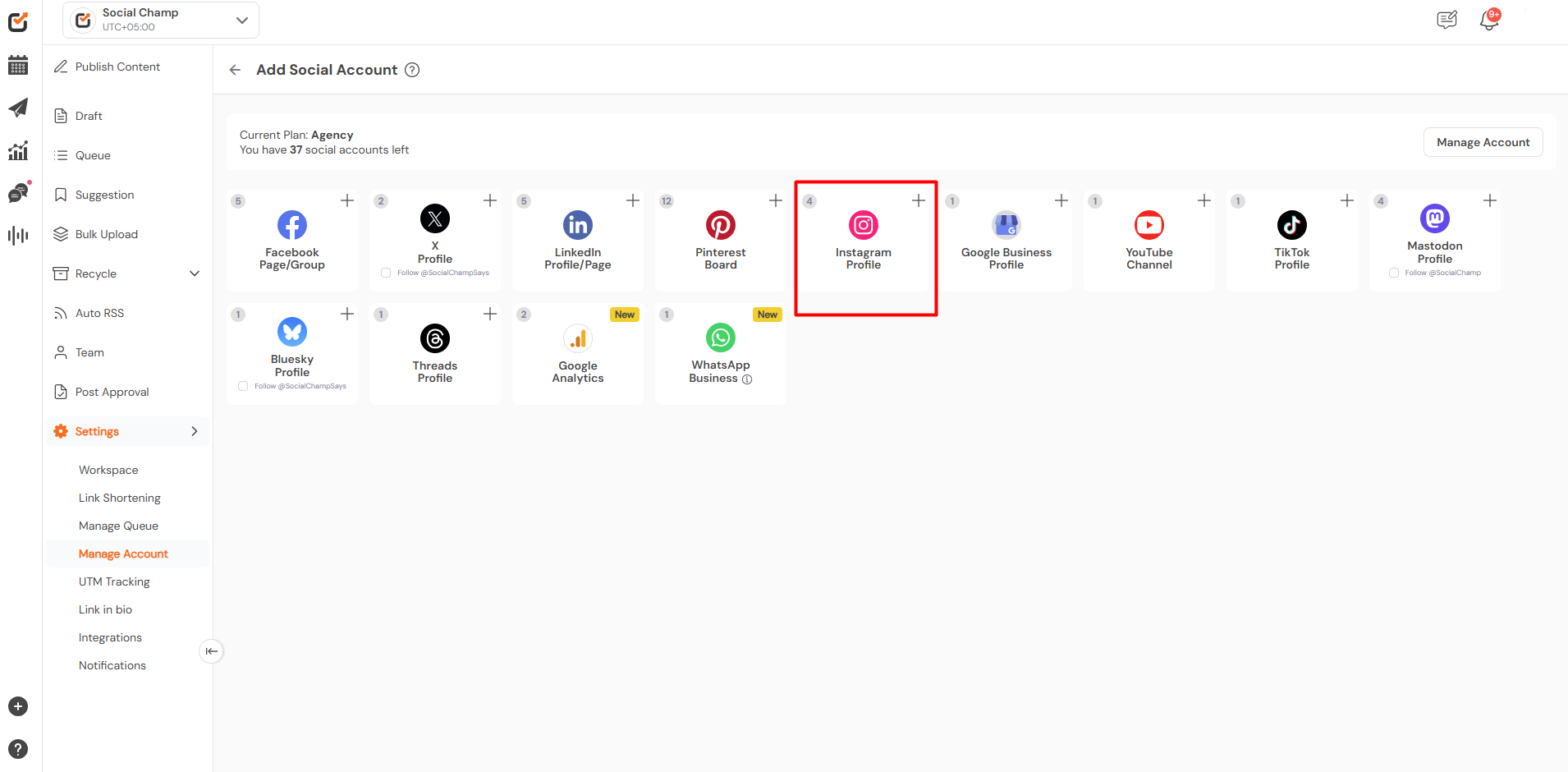Viewport: 1568px width, 772px height.
Task: Click the LinkedIn logo icon
Action: click(x=578, y=225)
